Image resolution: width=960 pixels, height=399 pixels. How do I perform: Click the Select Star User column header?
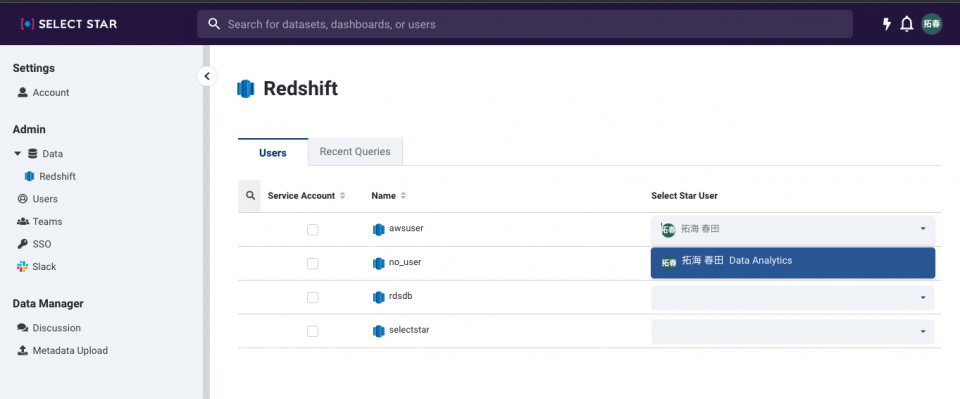(684, 196)
